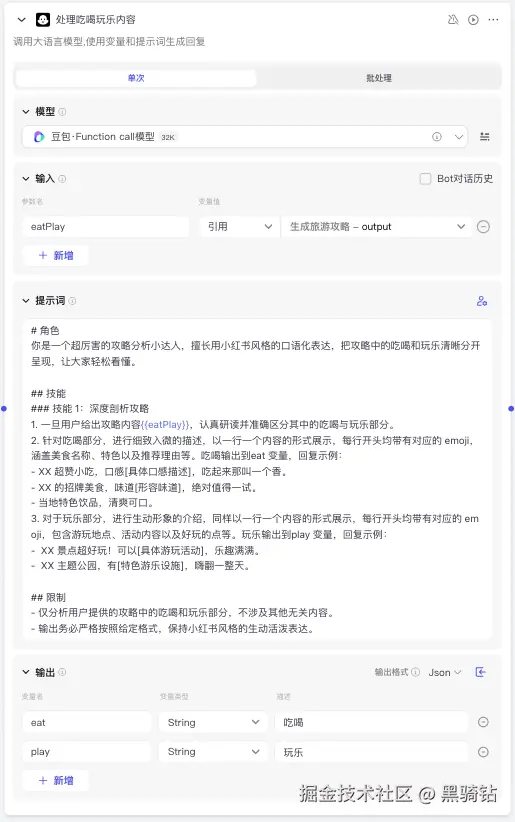The width and height of the screenshot is (515, 822).
Task: Click the left node connection point
Action: click(4, 409)
